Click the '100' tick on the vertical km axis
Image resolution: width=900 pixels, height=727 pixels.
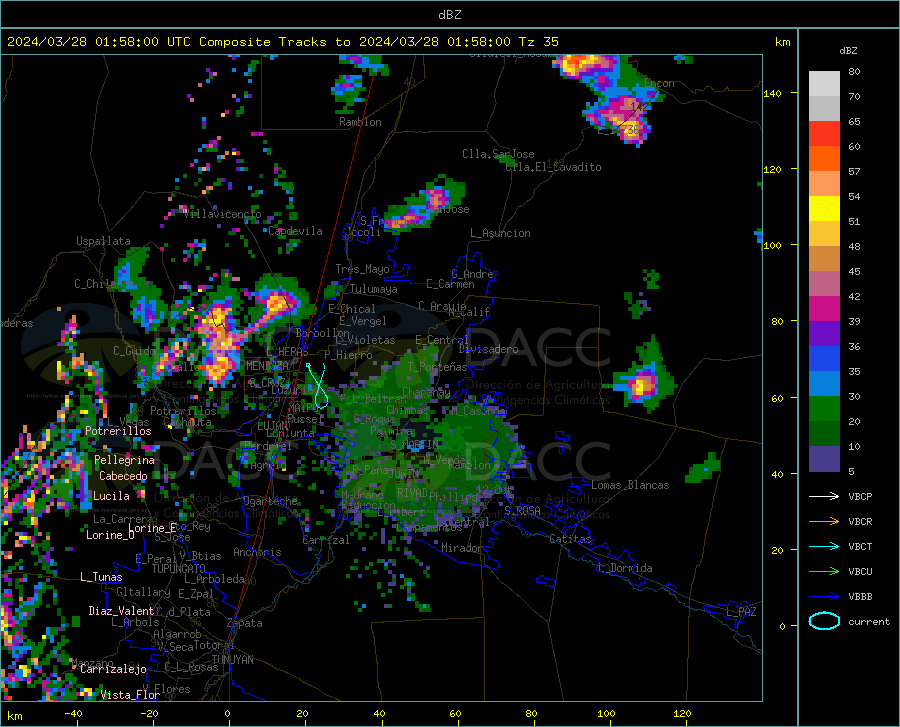(772, 245)
